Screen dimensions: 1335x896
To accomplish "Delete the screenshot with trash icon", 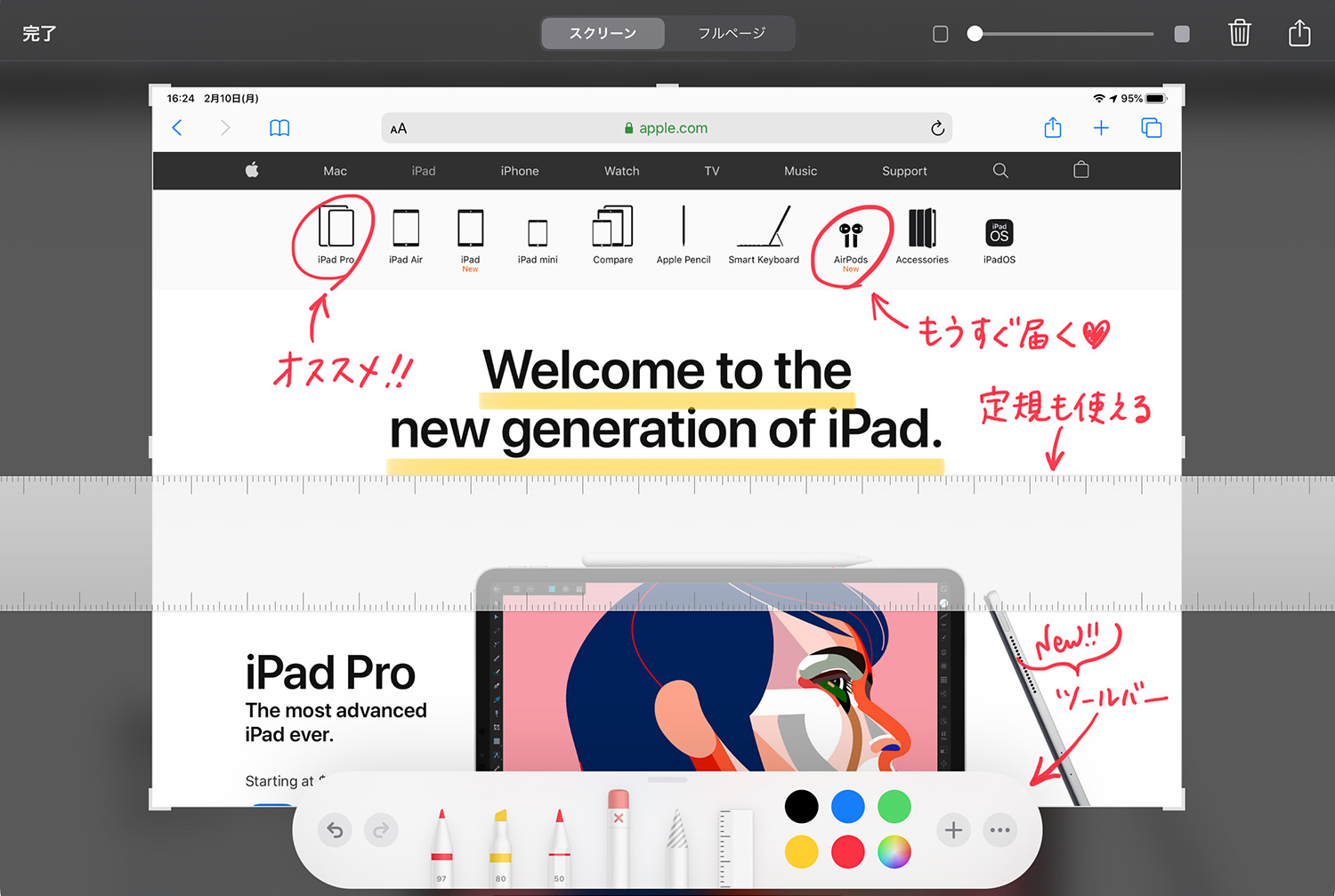I will click(1239, 33).
